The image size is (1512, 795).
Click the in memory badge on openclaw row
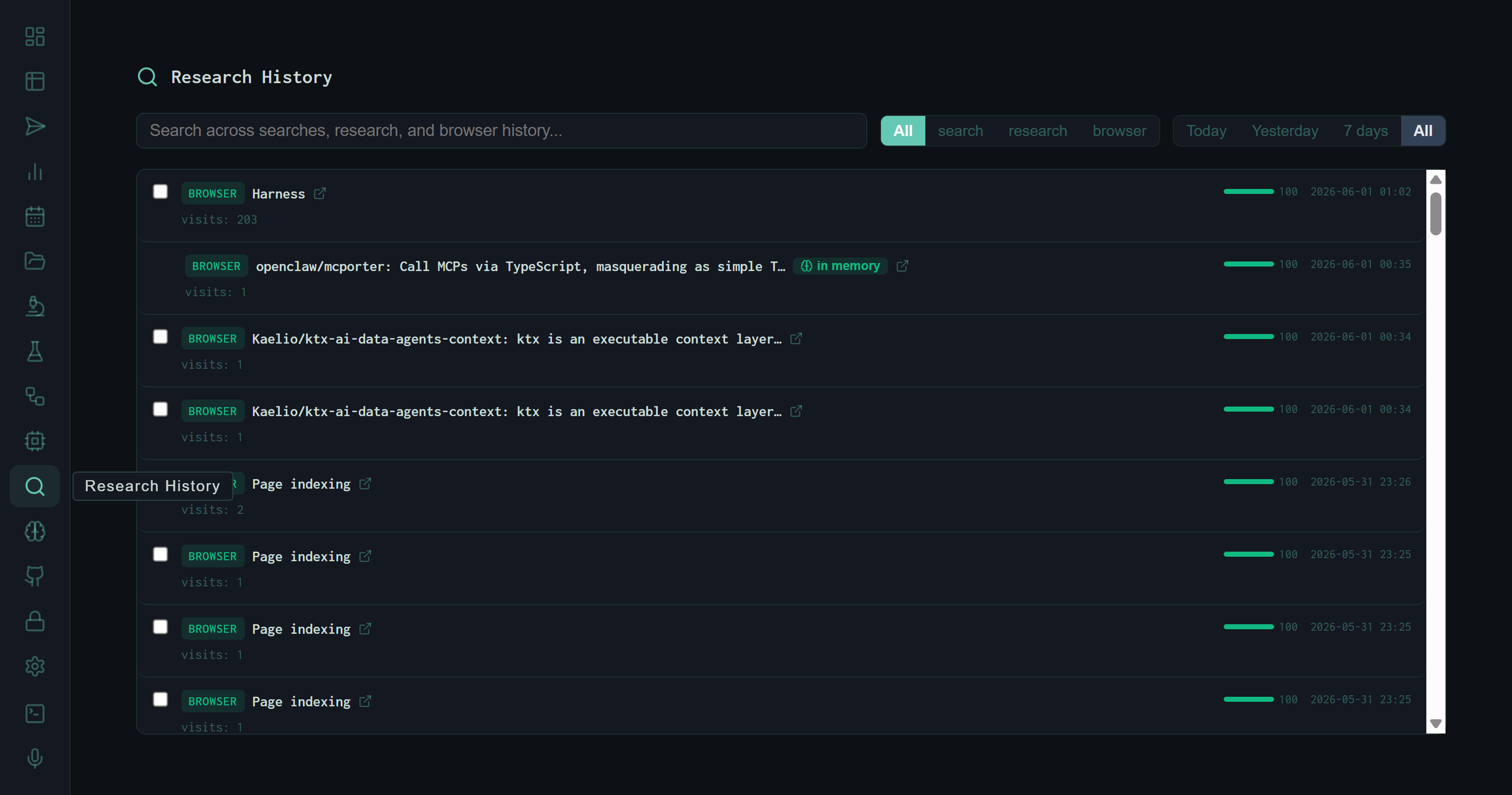(x=841, y=267)
